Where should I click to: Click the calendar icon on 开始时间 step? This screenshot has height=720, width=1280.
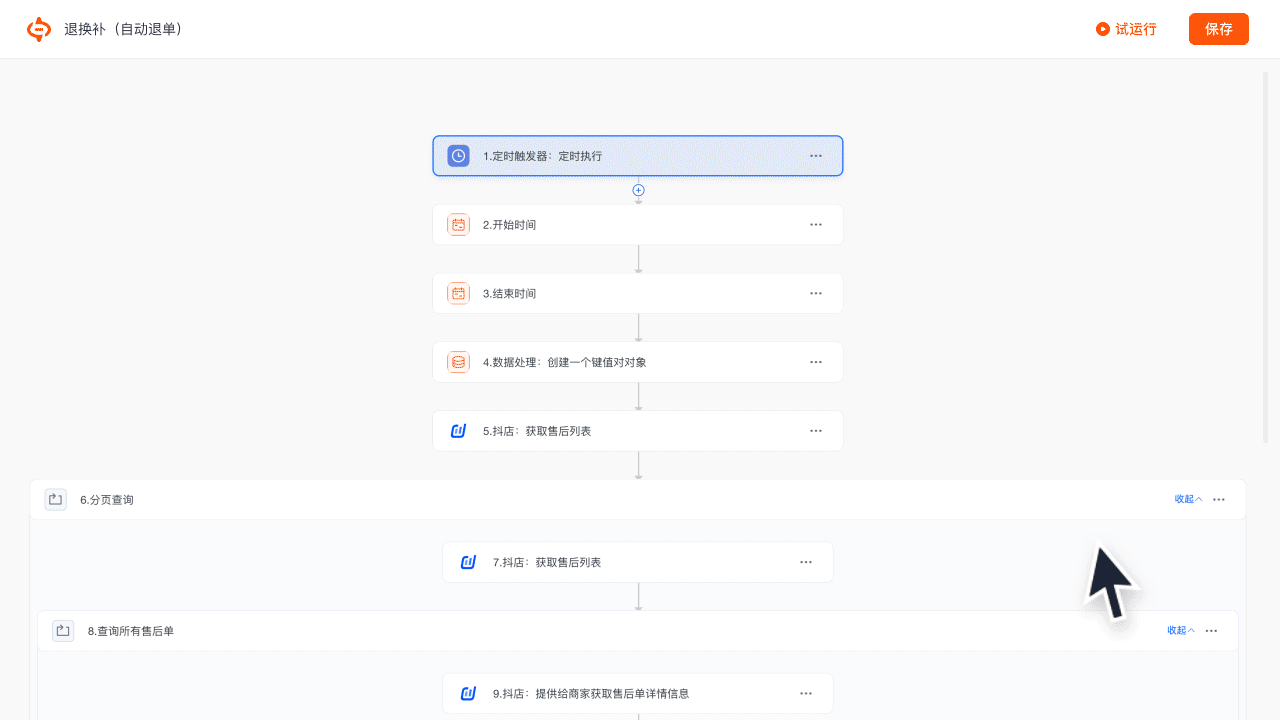click(458, 225)
